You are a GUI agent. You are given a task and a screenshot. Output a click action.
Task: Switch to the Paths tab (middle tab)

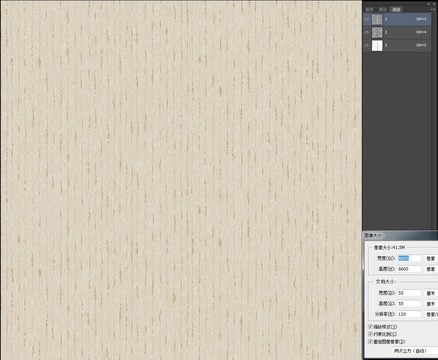point(382,10)
